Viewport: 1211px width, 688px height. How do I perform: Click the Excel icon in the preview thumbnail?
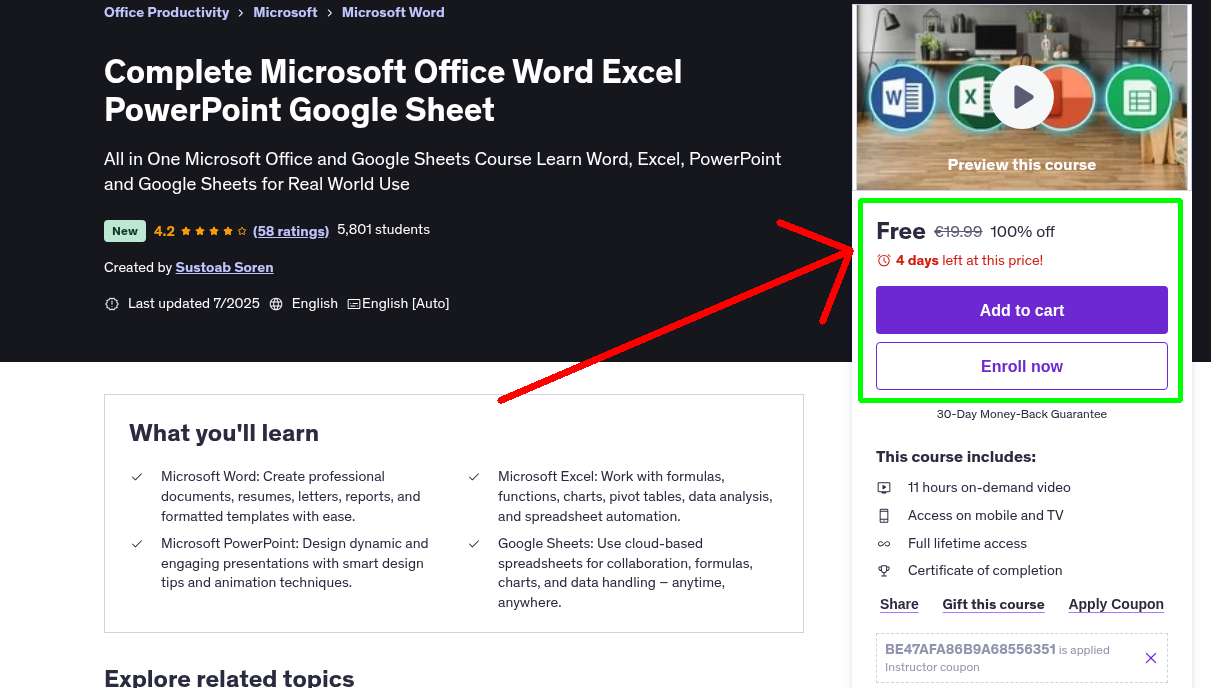click(972, 98)
